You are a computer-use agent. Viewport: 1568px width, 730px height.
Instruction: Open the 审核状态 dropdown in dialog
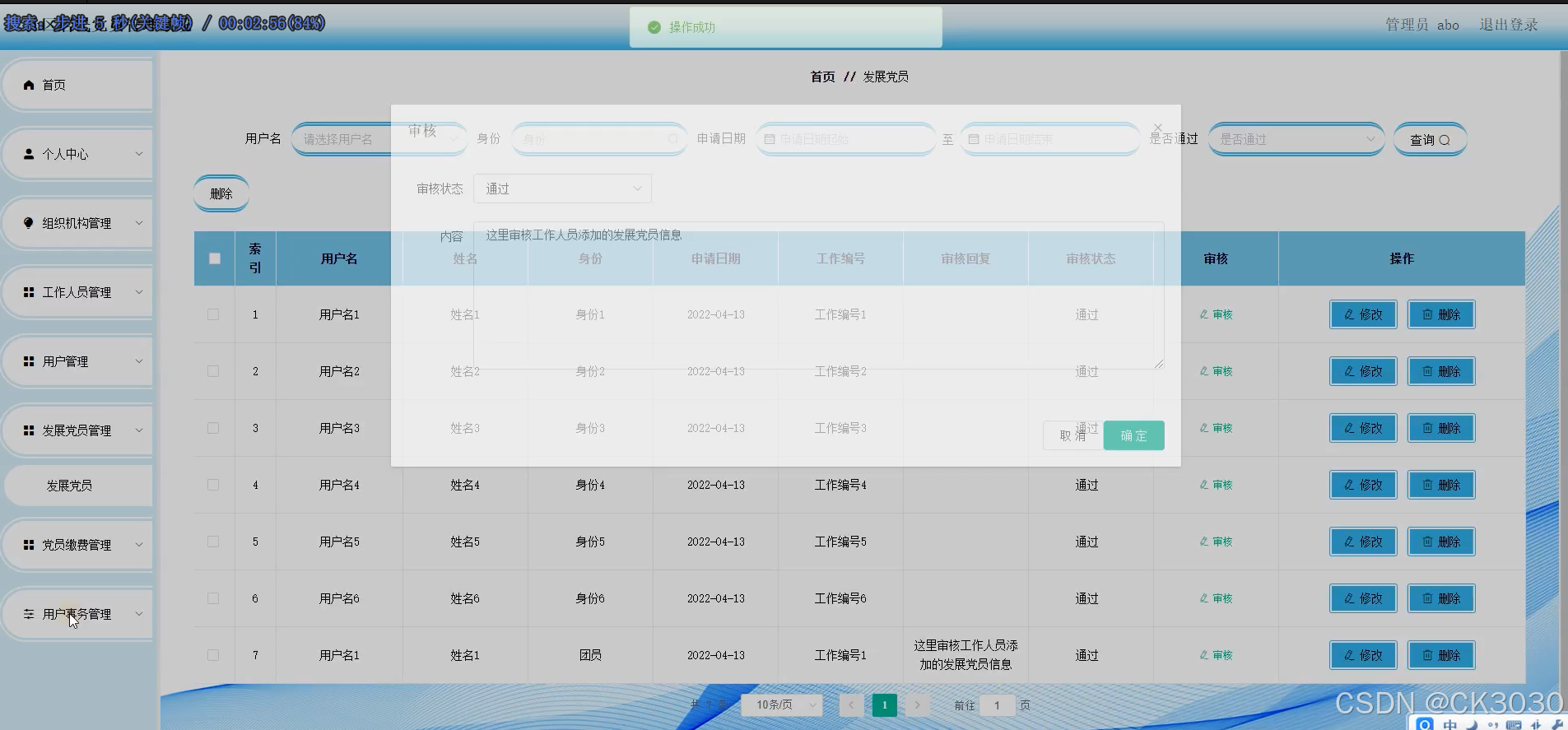562,188
